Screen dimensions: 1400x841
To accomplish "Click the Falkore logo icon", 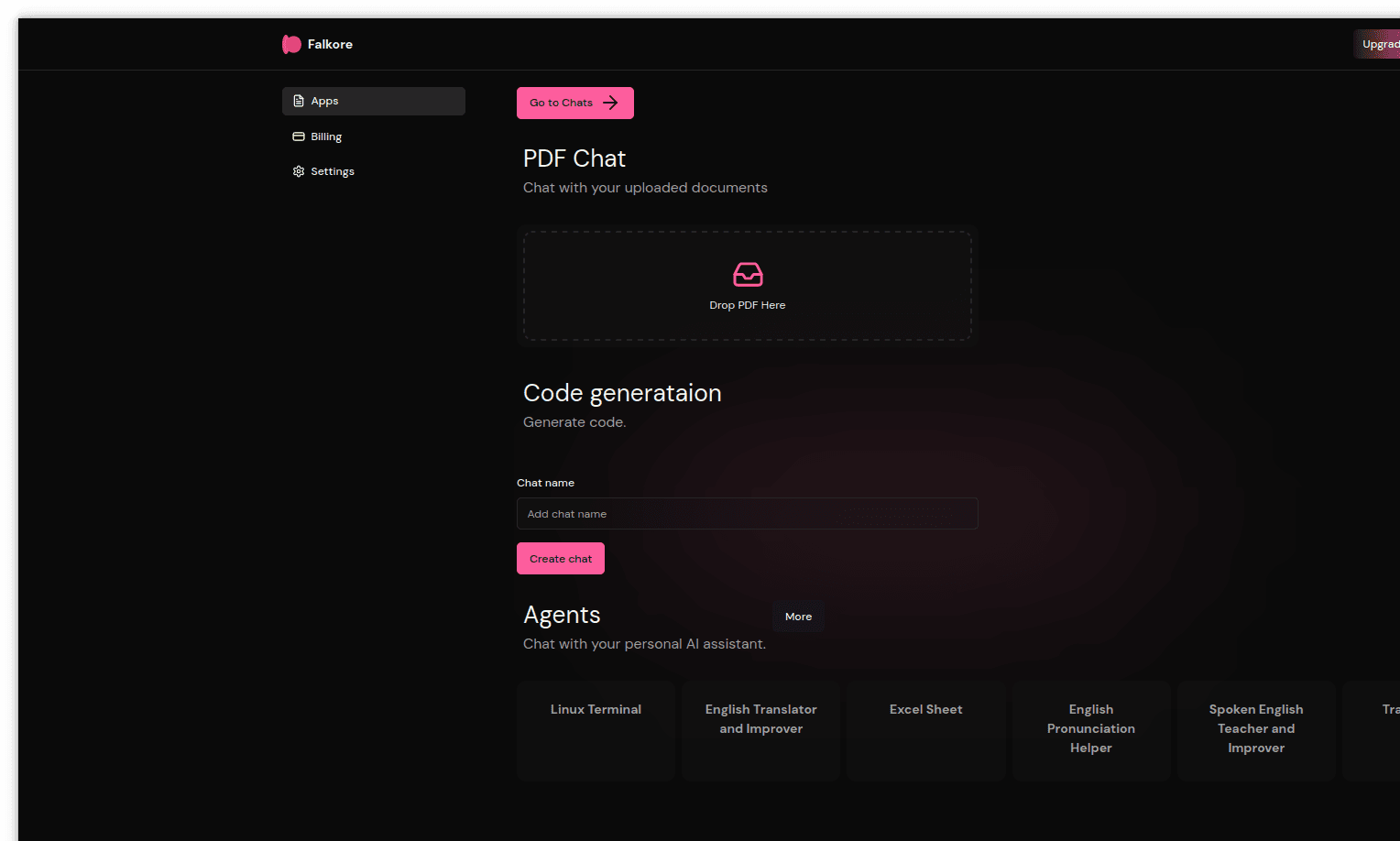I will pyautogui.click(x=291, y=44).
